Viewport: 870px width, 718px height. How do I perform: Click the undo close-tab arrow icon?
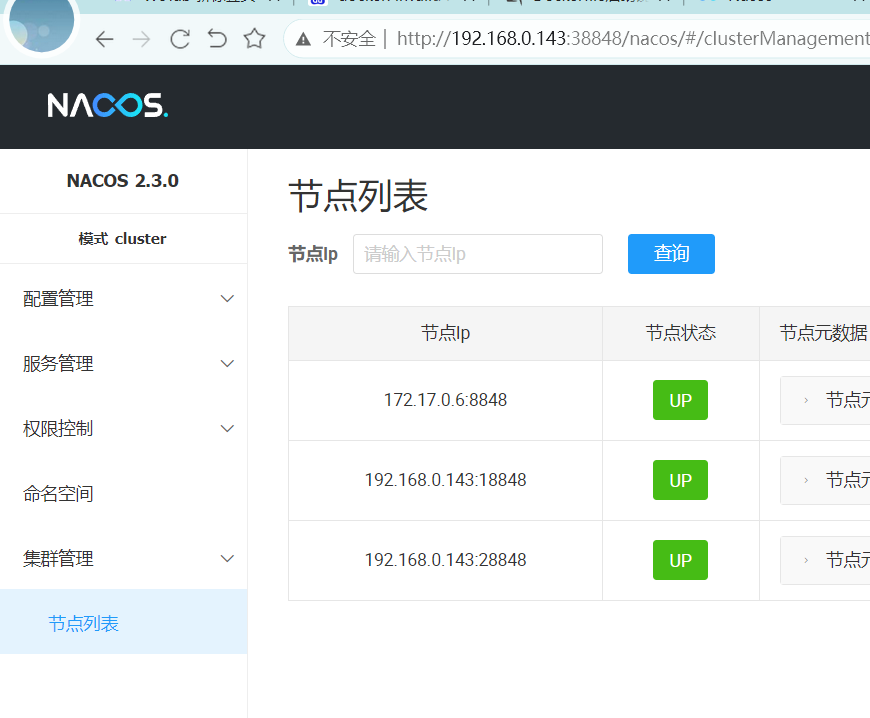click(217, 39)
